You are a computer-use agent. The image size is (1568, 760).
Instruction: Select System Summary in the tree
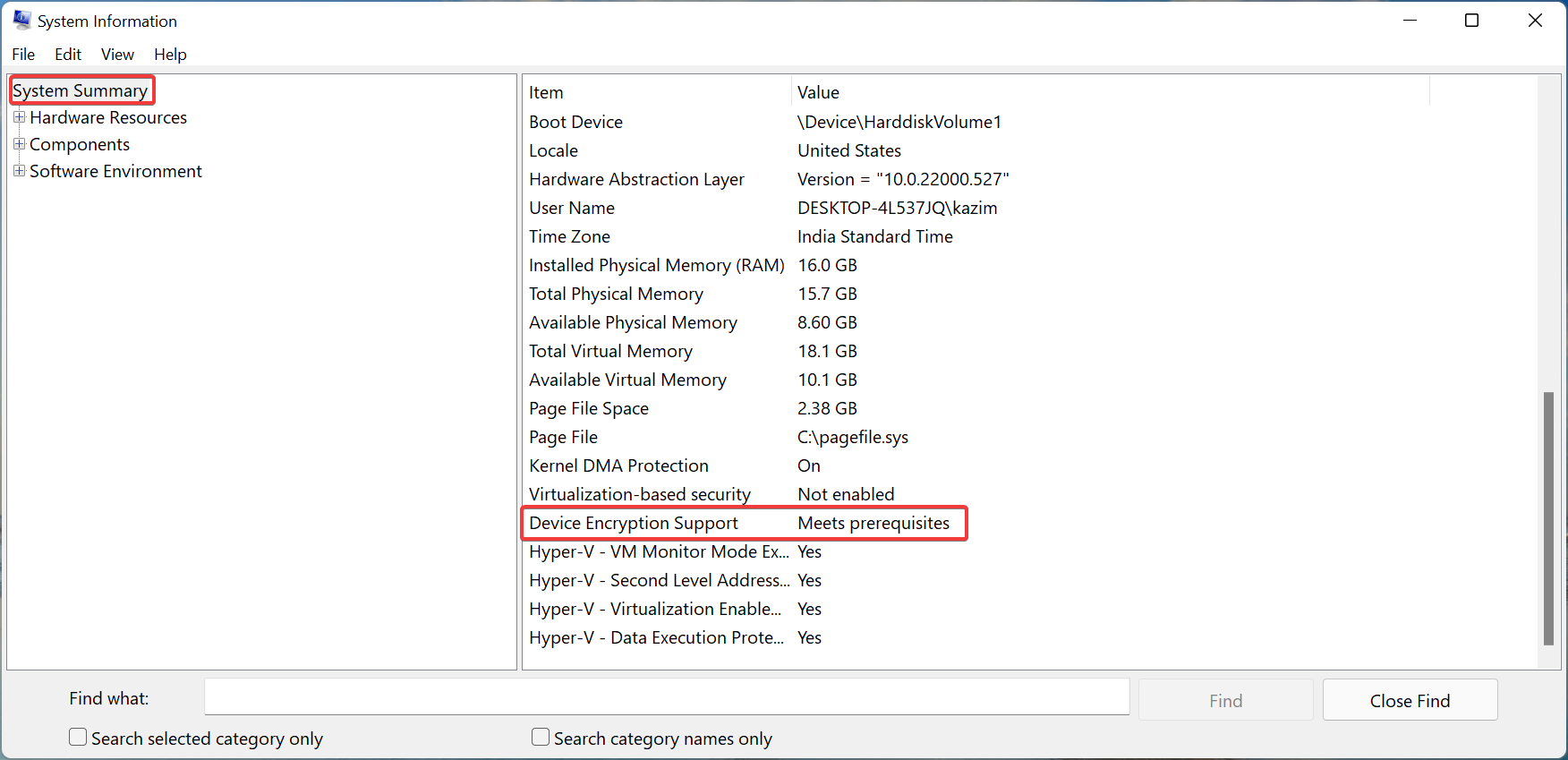(x=81, y=90)
